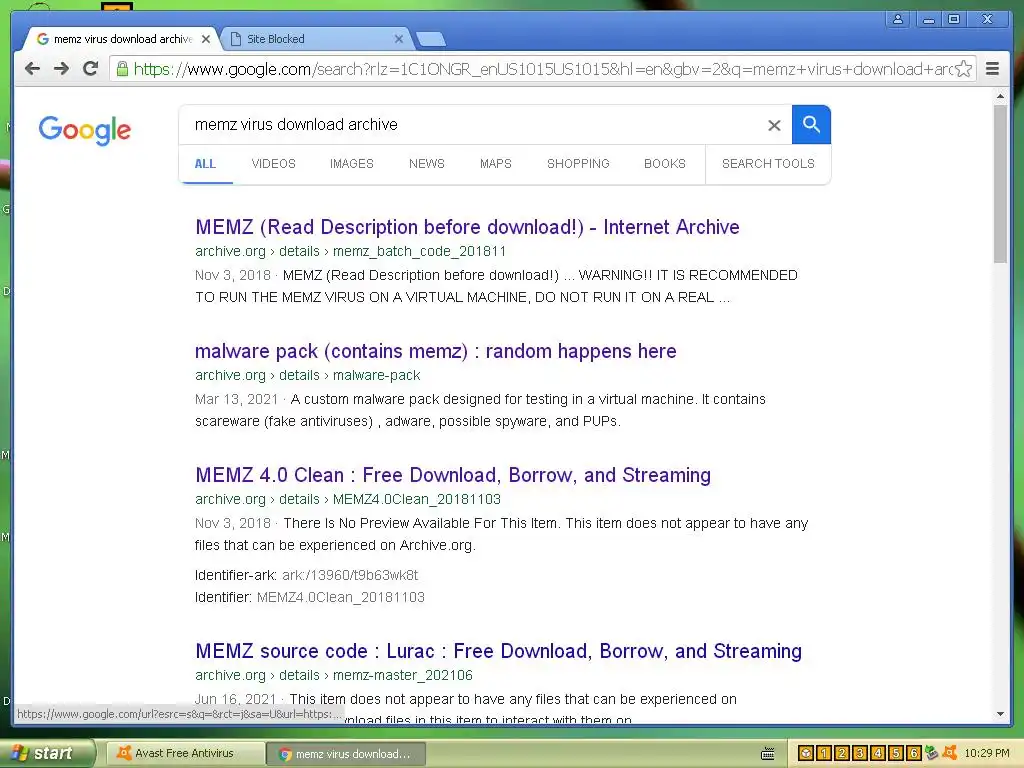Image resolution: width=1024 pixels, height=768 pixels.
Task: Click the Identifier MEMZ4.0Clean_20181103 value
Action: point(341,598)
